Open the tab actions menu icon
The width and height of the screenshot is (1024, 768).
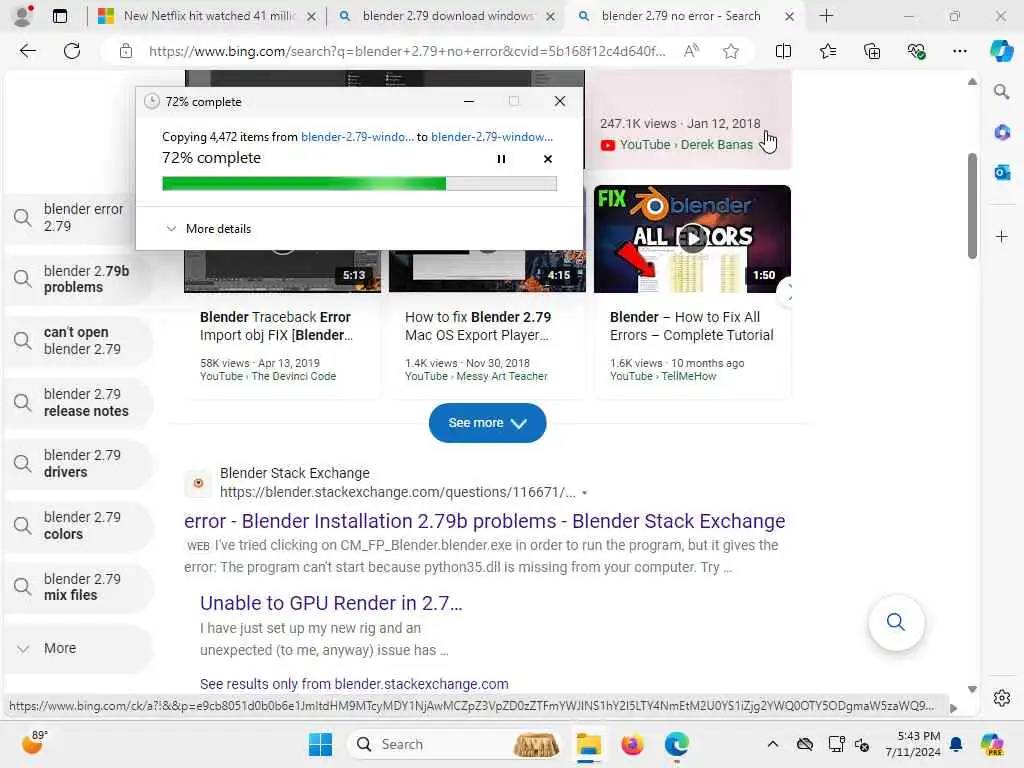point(60,16)
